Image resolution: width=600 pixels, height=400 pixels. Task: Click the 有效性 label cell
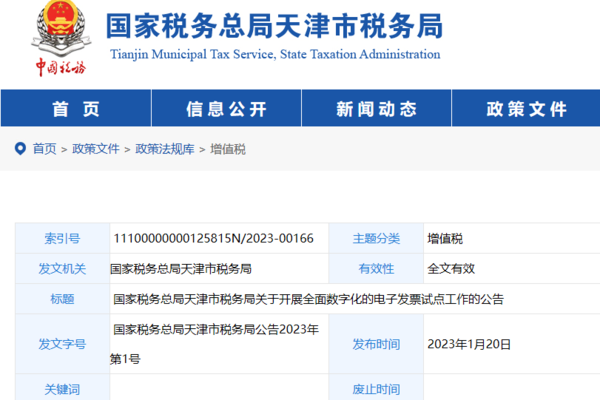click(x=376, y=268)
